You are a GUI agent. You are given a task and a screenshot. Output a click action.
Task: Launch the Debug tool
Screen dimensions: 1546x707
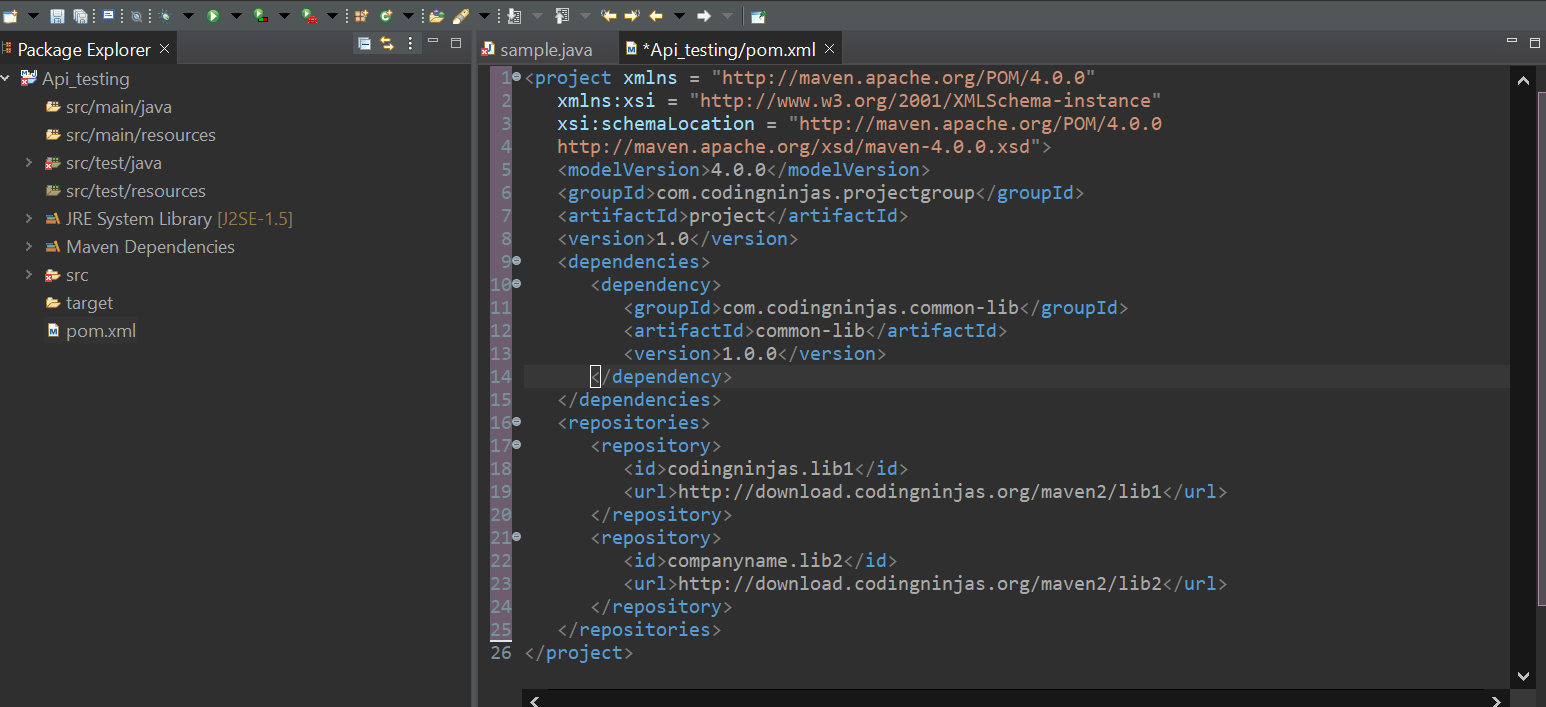165,15
